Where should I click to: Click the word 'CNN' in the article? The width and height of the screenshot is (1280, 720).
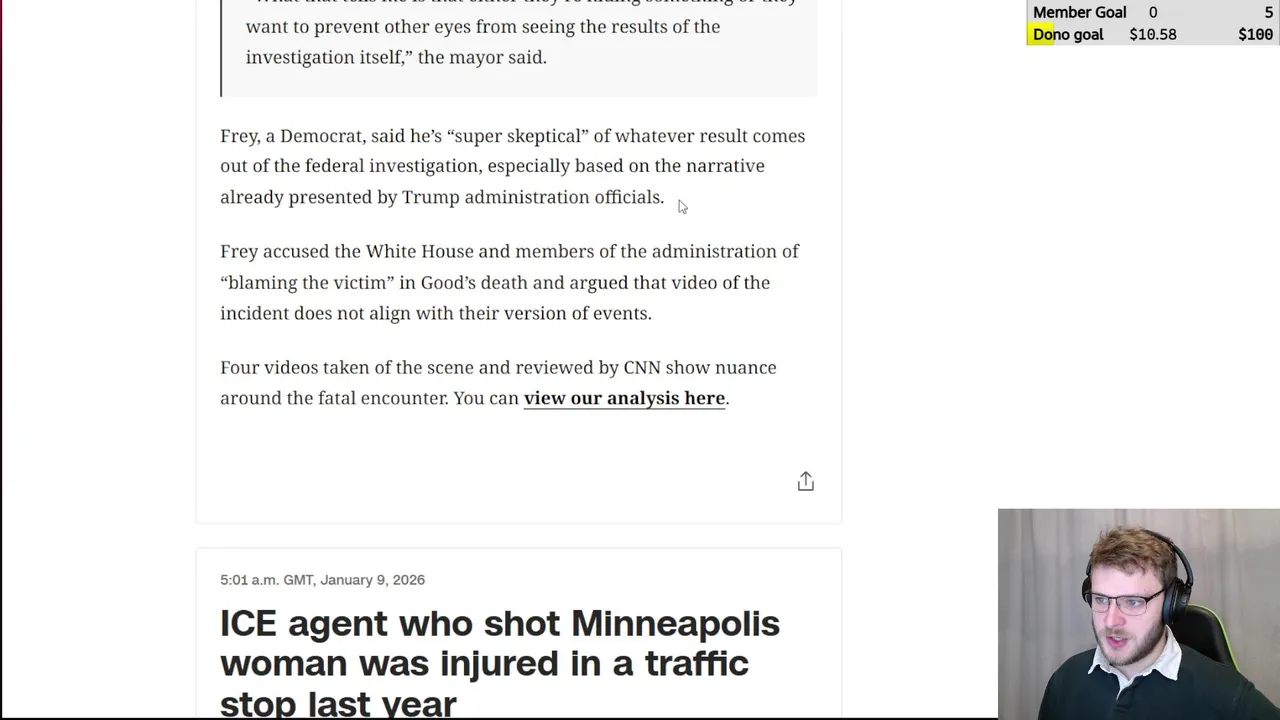point(642,367)
